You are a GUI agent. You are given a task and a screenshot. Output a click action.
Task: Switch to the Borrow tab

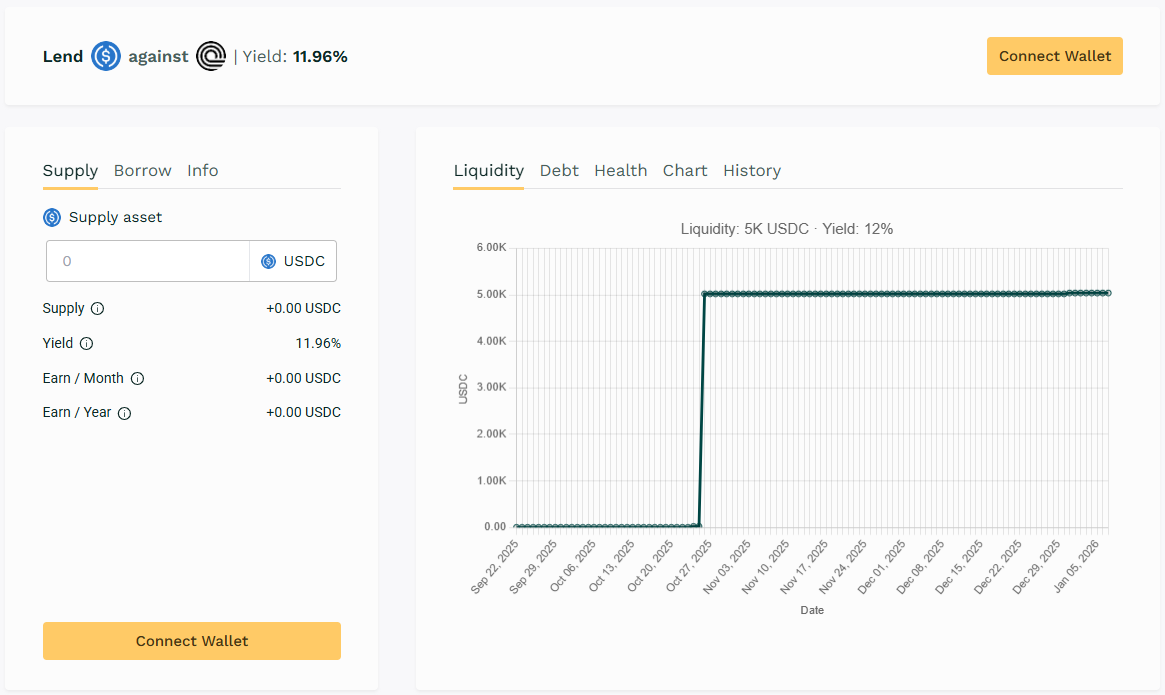pyautogui.click(x=143, y=171)
